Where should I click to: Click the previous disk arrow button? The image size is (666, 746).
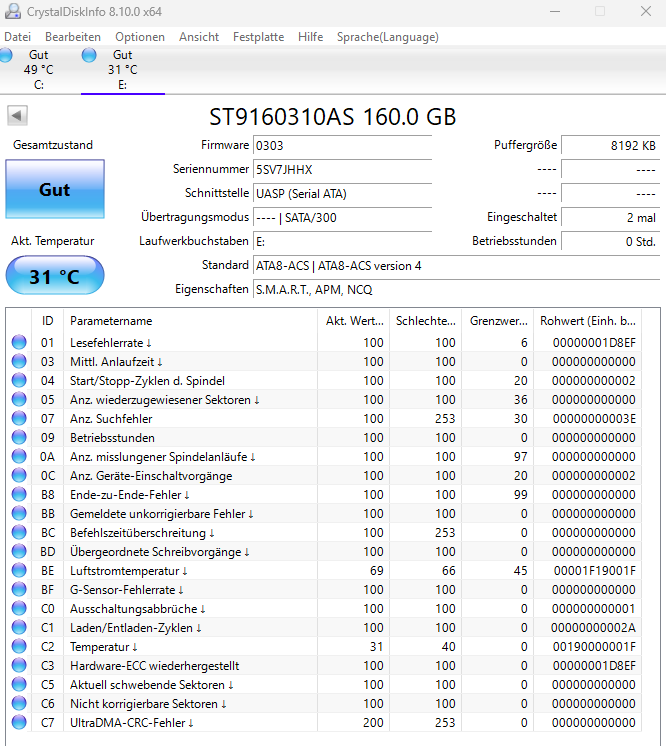[17, 115]
